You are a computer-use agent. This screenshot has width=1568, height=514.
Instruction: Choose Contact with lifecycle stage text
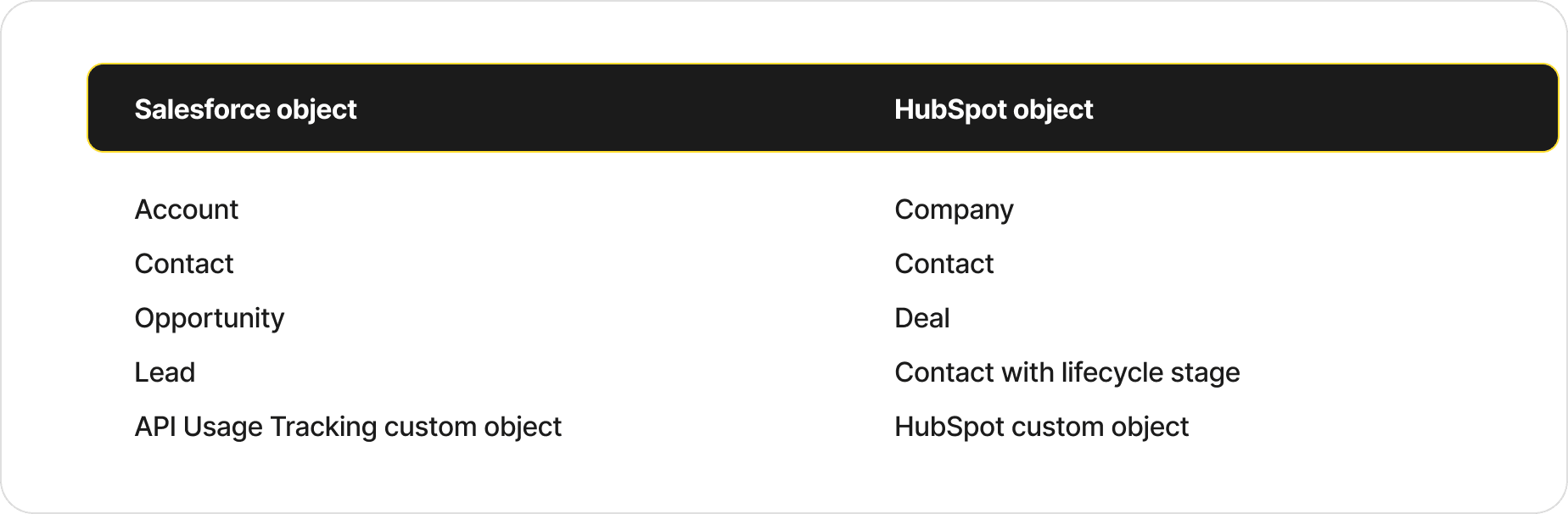[x=1067, y=373]
